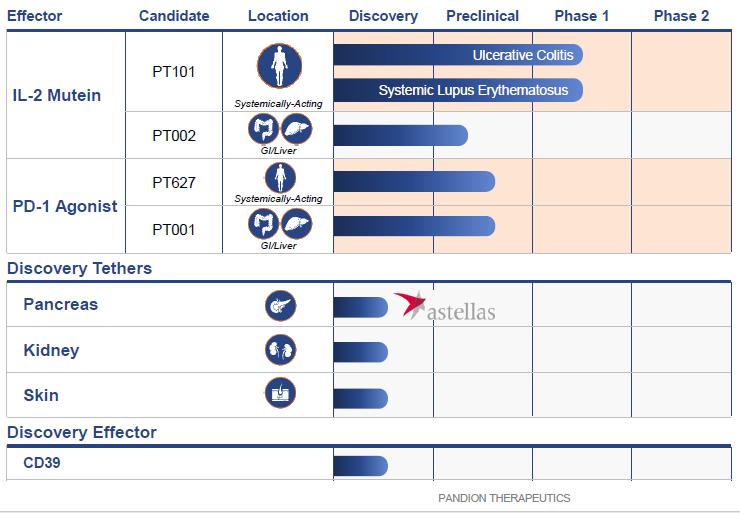This screenshot has height=513, width=740.
Task: Click the IL-2 Mutein effector label
Action: (x=57, y=96)
